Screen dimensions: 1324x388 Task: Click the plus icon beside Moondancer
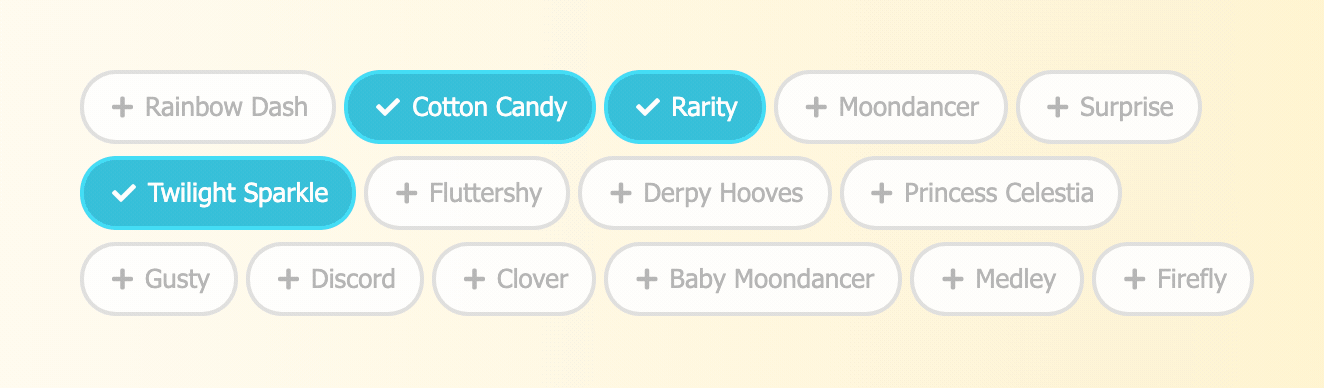pos(816,107)
